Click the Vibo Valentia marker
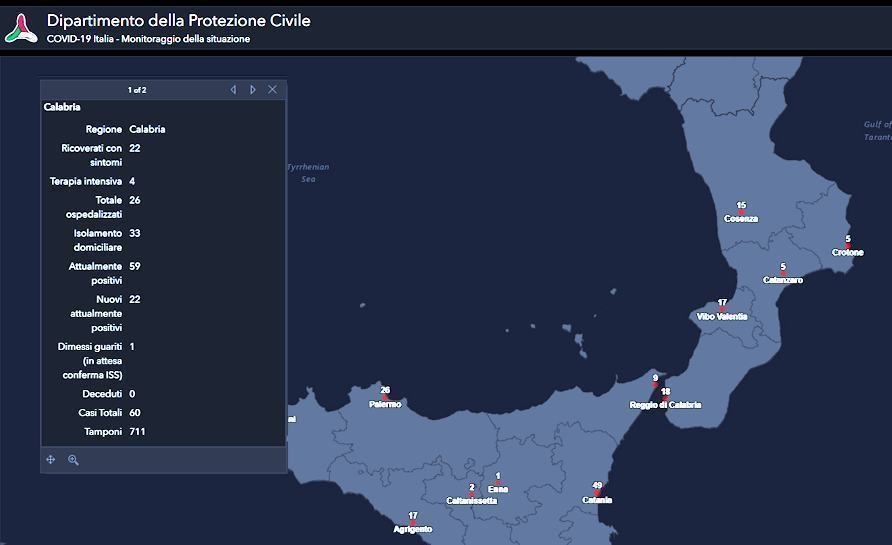Screen dimensions: 892x545 [722, 310]
